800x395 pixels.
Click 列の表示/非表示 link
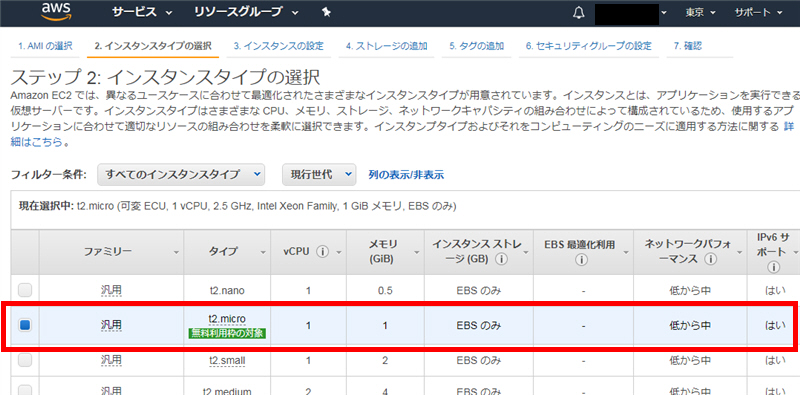[406, 175]
